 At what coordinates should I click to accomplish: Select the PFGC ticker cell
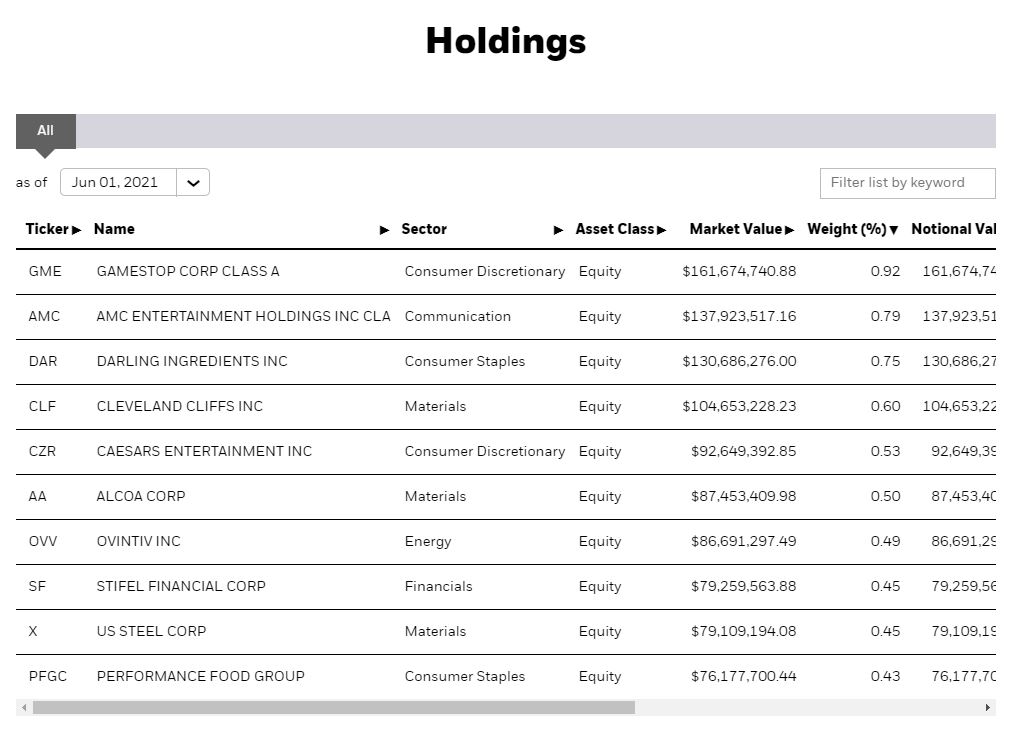pyautogui.click(x=48, y=676)
